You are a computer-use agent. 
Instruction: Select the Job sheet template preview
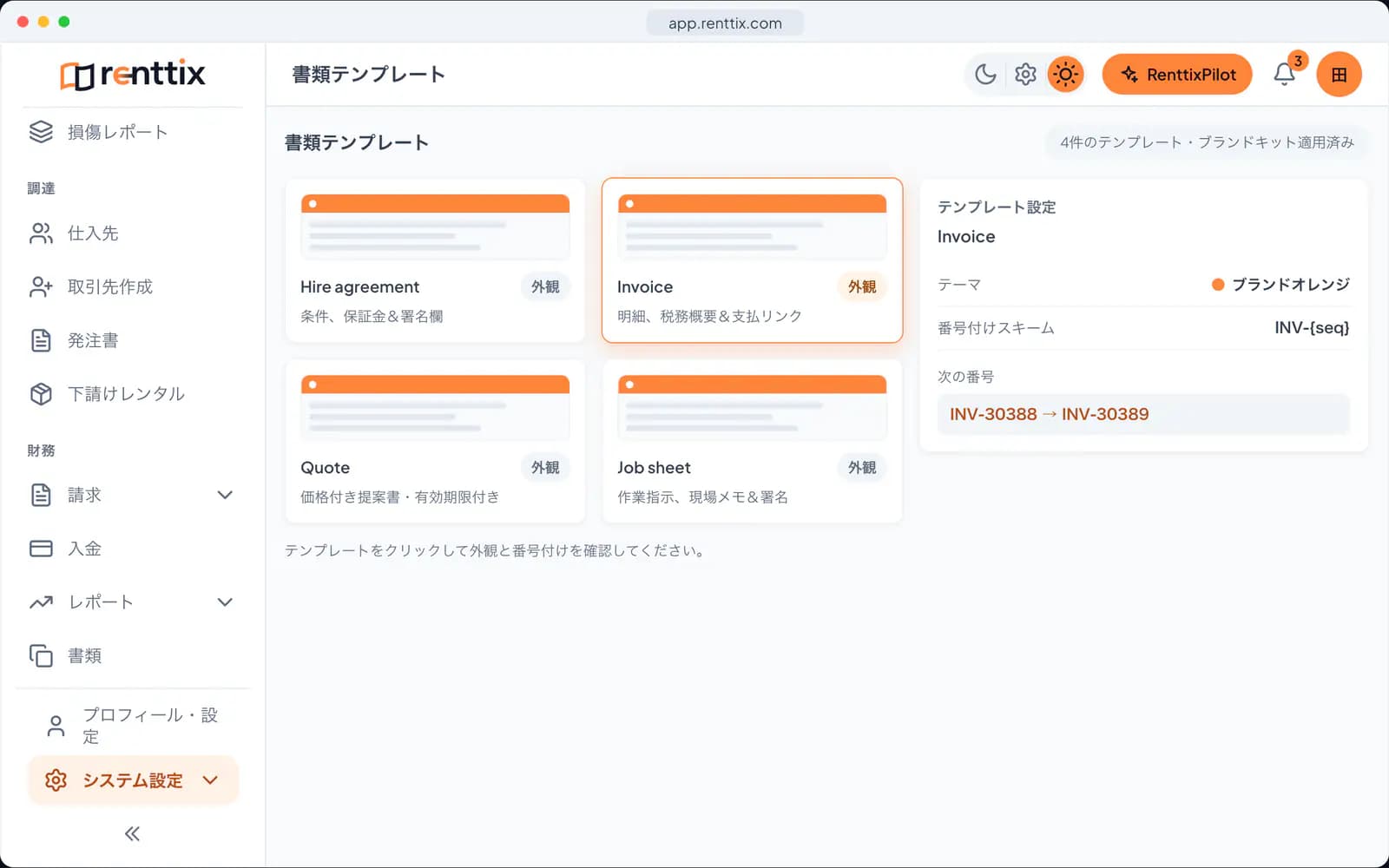pos(752,408)
